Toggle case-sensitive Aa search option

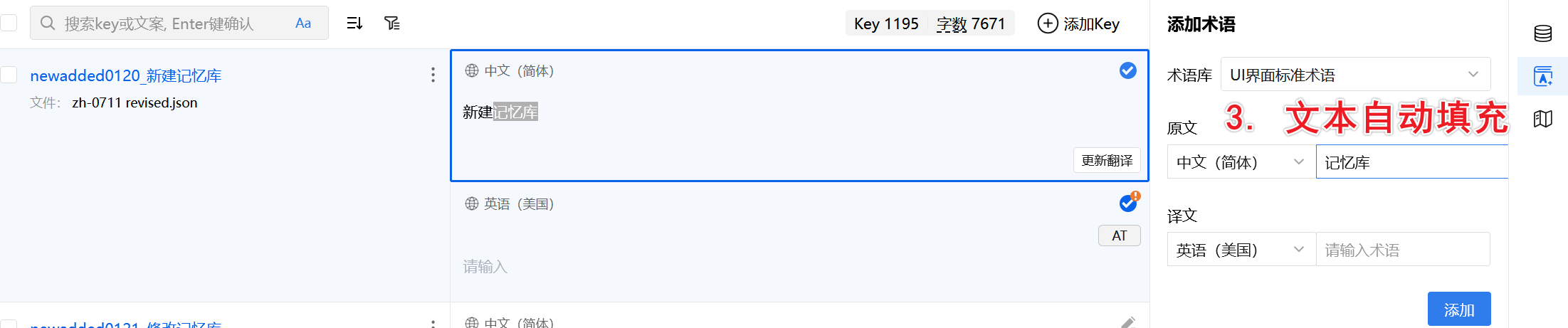pyautogui.click(x=303, y=23)
